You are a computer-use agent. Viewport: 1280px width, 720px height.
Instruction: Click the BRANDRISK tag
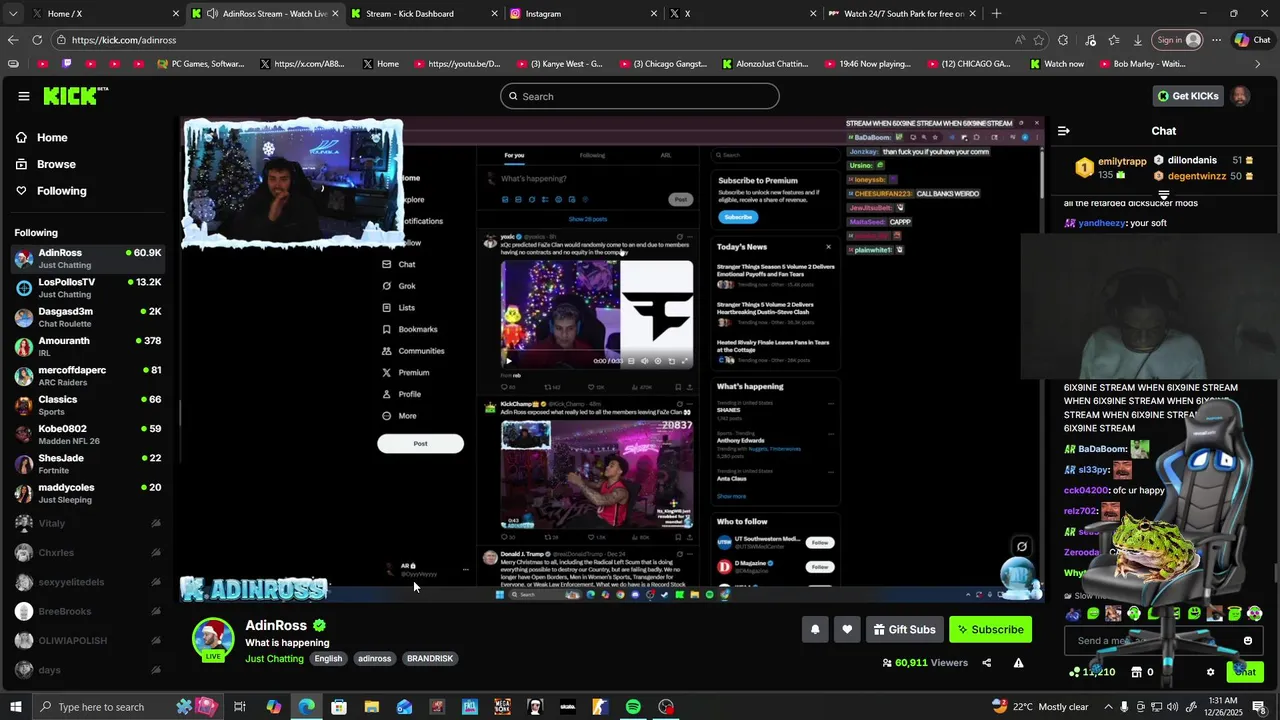coord(430,659)
